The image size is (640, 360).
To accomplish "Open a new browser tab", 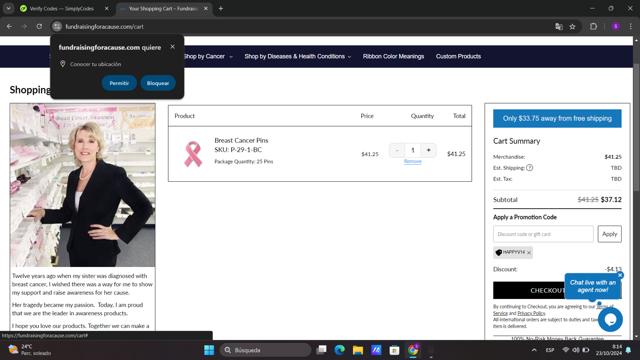I will [221, 9].
